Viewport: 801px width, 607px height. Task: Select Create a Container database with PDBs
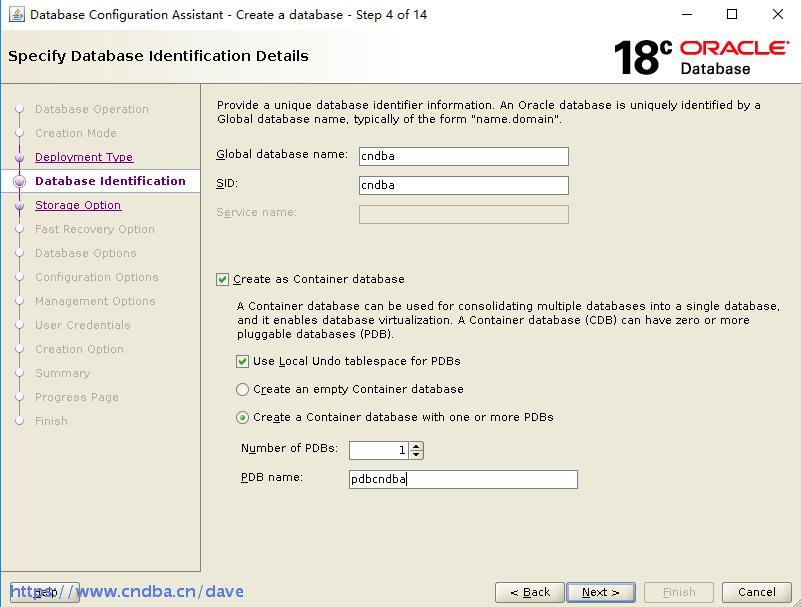(242, 417)
